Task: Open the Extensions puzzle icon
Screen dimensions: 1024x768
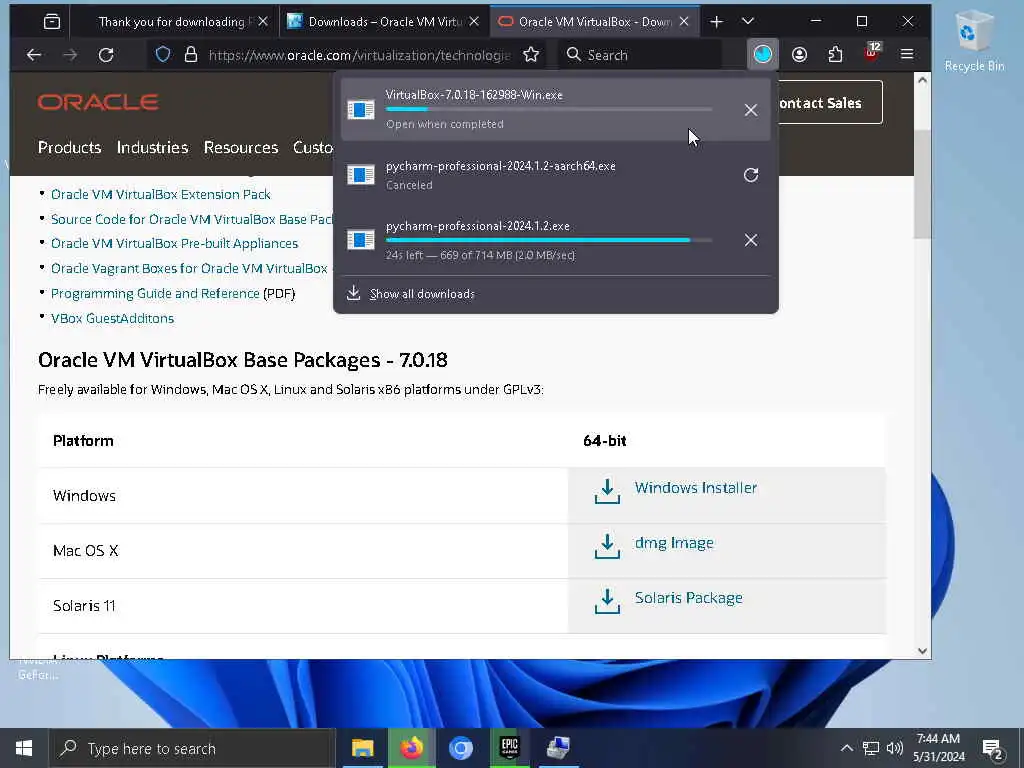Action: pyautogui.click(x=835, y=55)
